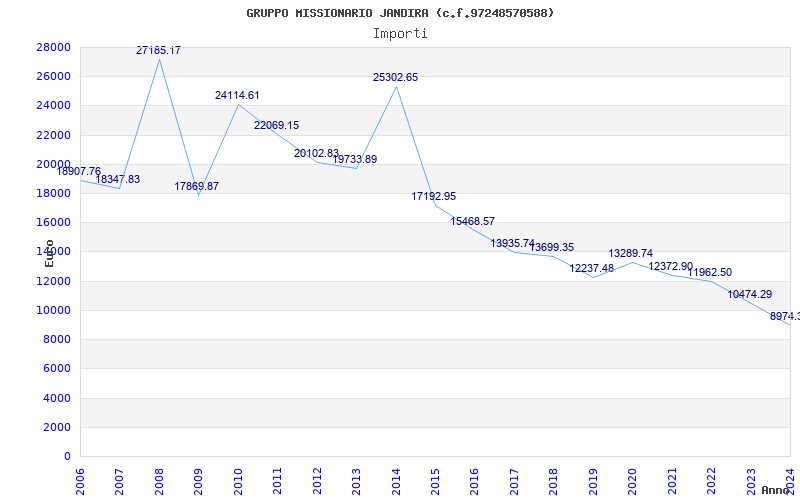800x500 pixels.
Task: Click the 2019 x-axis year label
Action: (x=593, y=481)
